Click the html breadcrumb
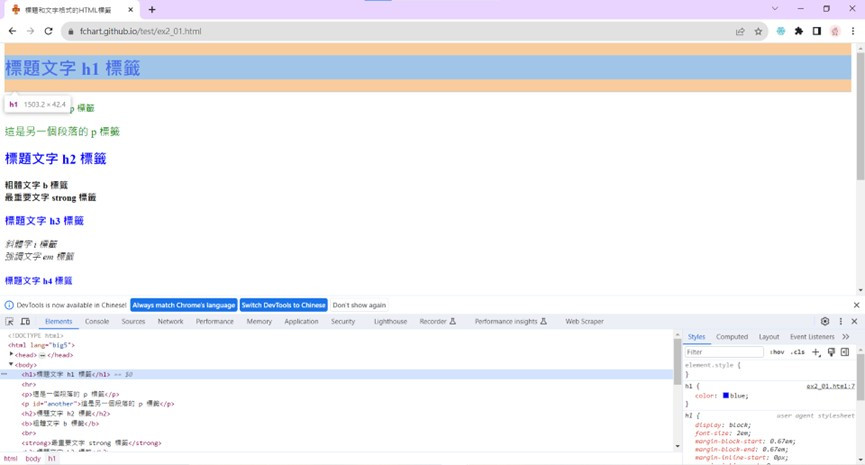This screenshot has height=465, width=865. coord(10,459)
